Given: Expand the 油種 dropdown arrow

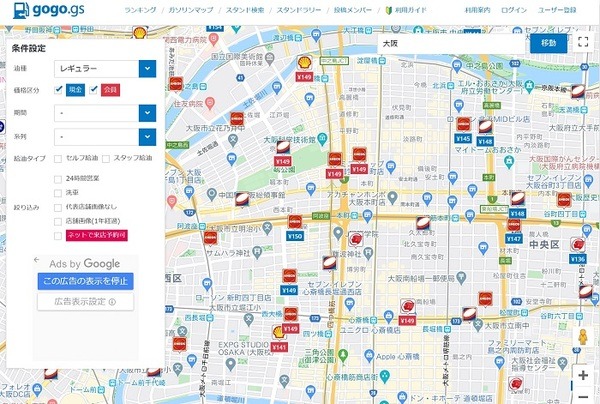Looking at the screenshot, I should click(147, 69).
